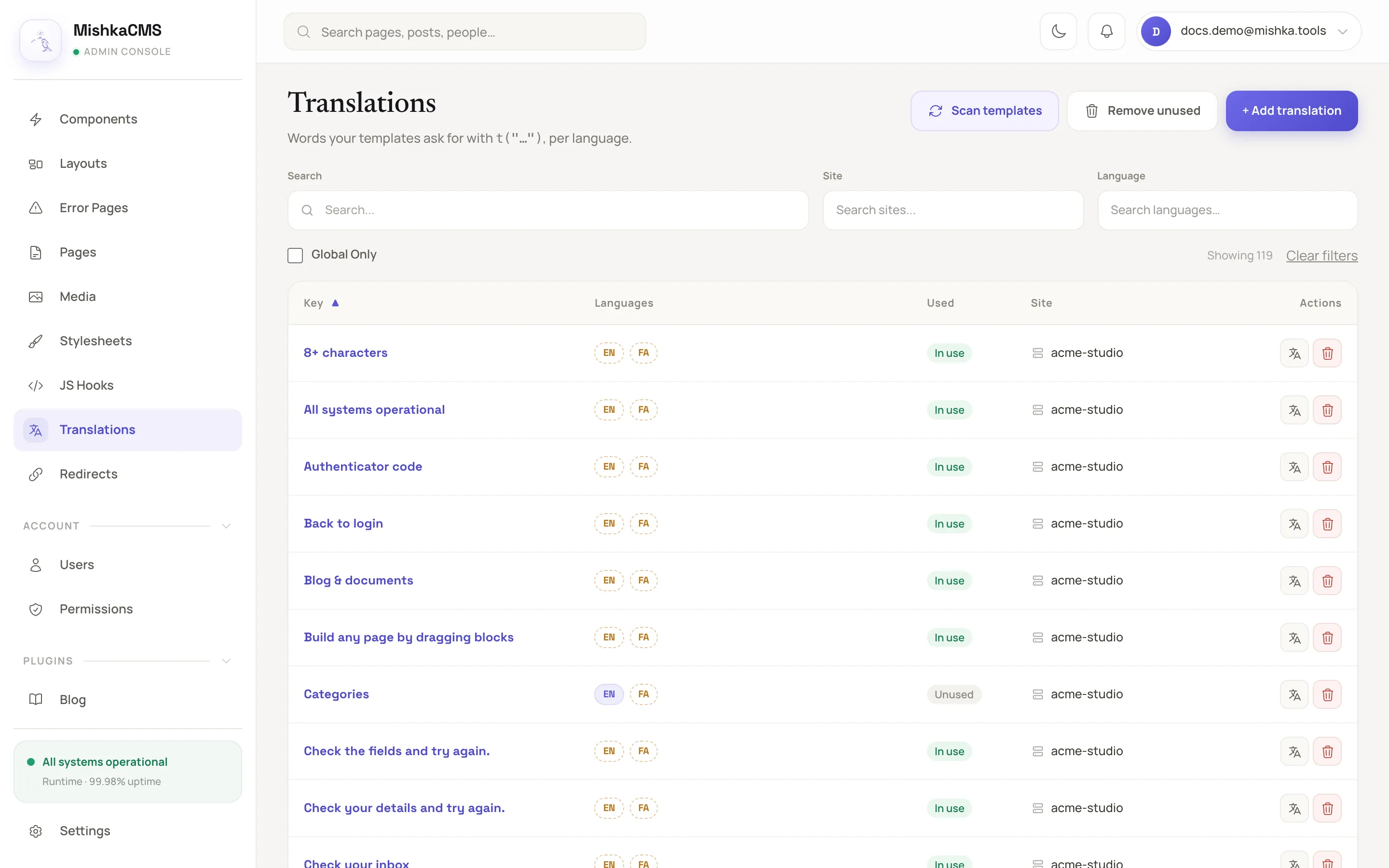Click the Remove unused button
The width and height of the screenshot is (1389, 868).
pyautogui.click(x=1142, y=111)
